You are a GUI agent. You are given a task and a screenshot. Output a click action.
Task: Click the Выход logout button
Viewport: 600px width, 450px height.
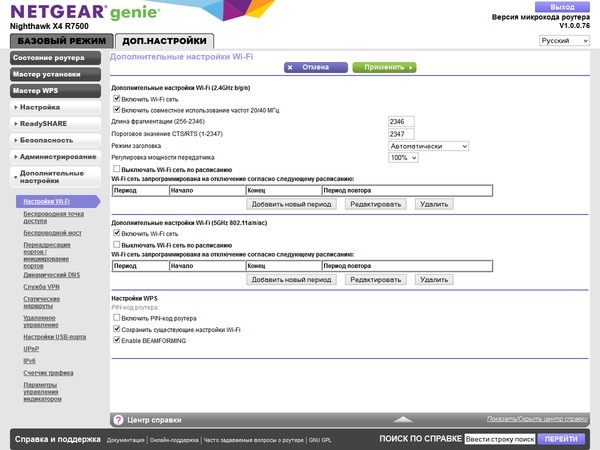pos(562,7)
